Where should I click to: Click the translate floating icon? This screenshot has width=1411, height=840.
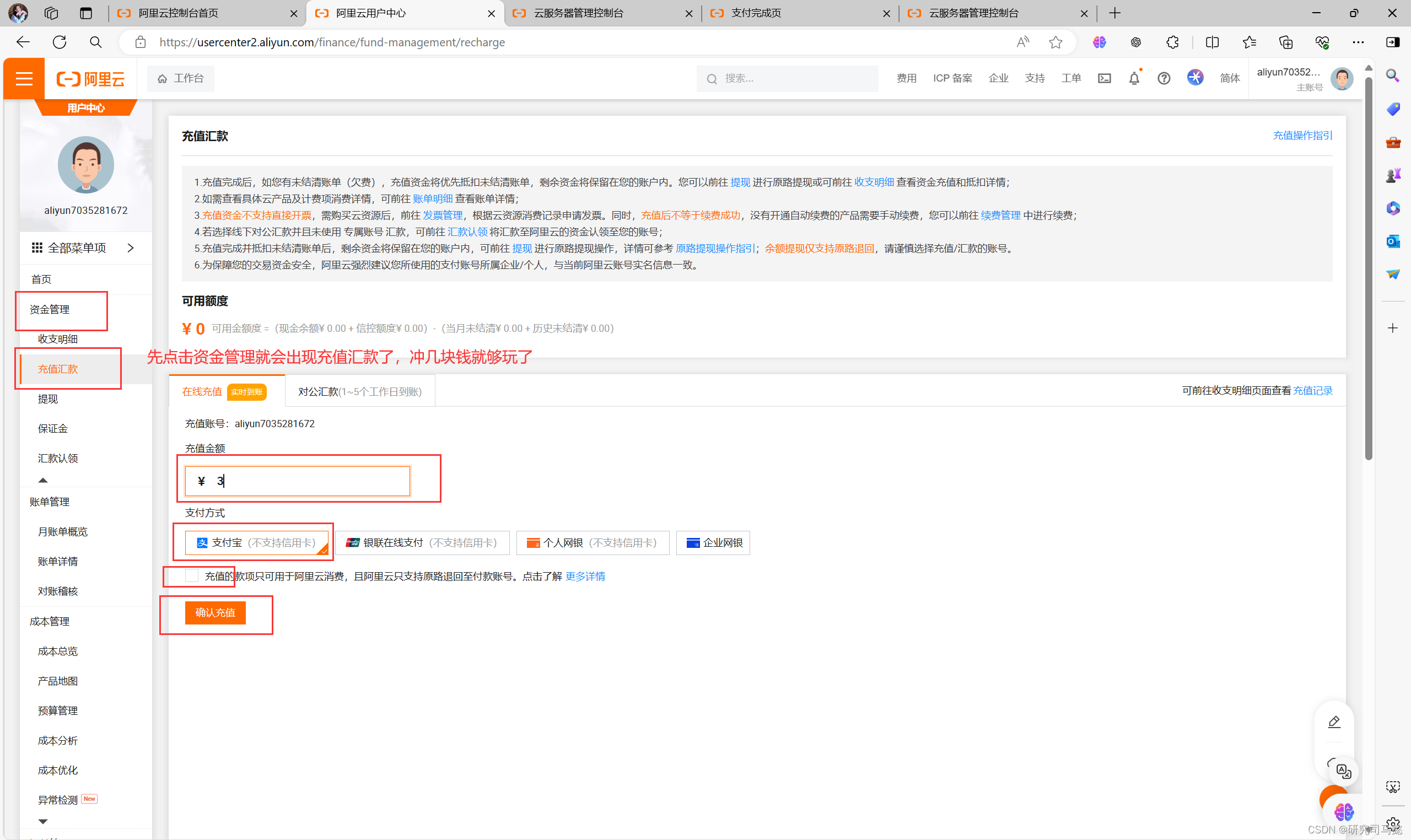coord(1344,771)
